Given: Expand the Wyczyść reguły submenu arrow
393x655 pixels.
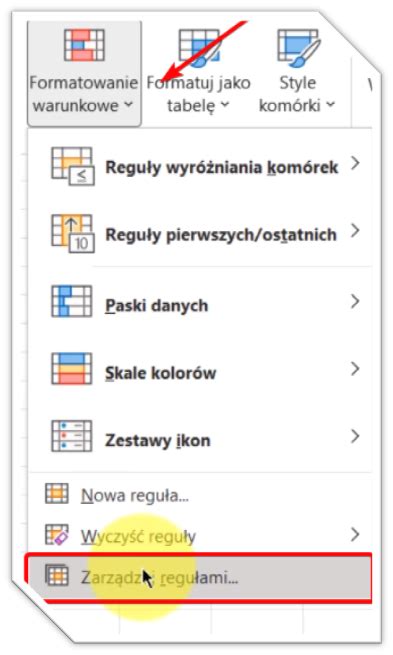Looking at the screenshot, I should [355, 534].
